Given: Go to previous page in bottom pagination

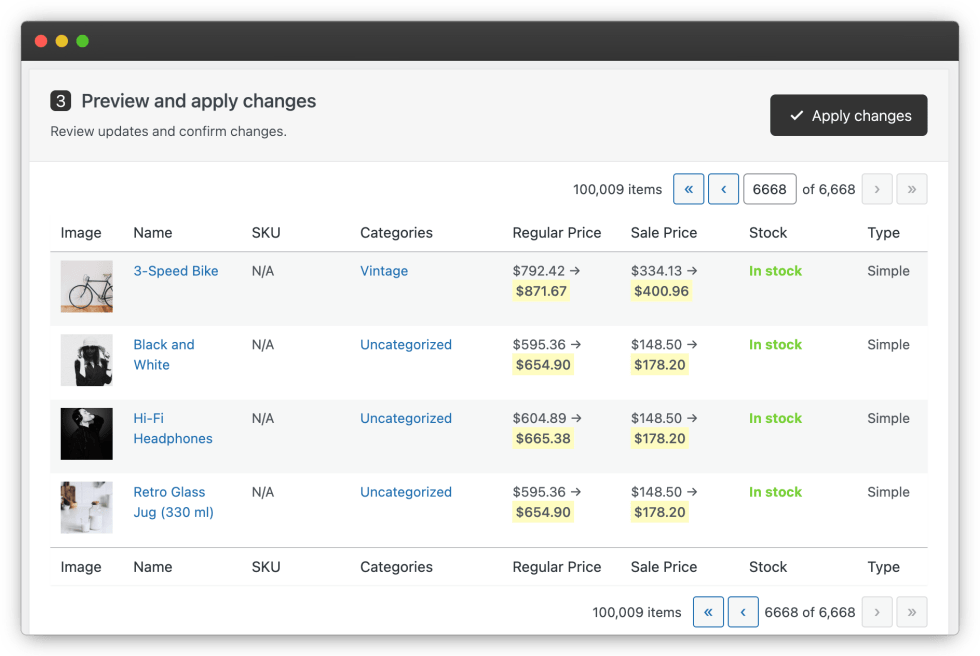Looking at the screenshot, I should point(742,612).
